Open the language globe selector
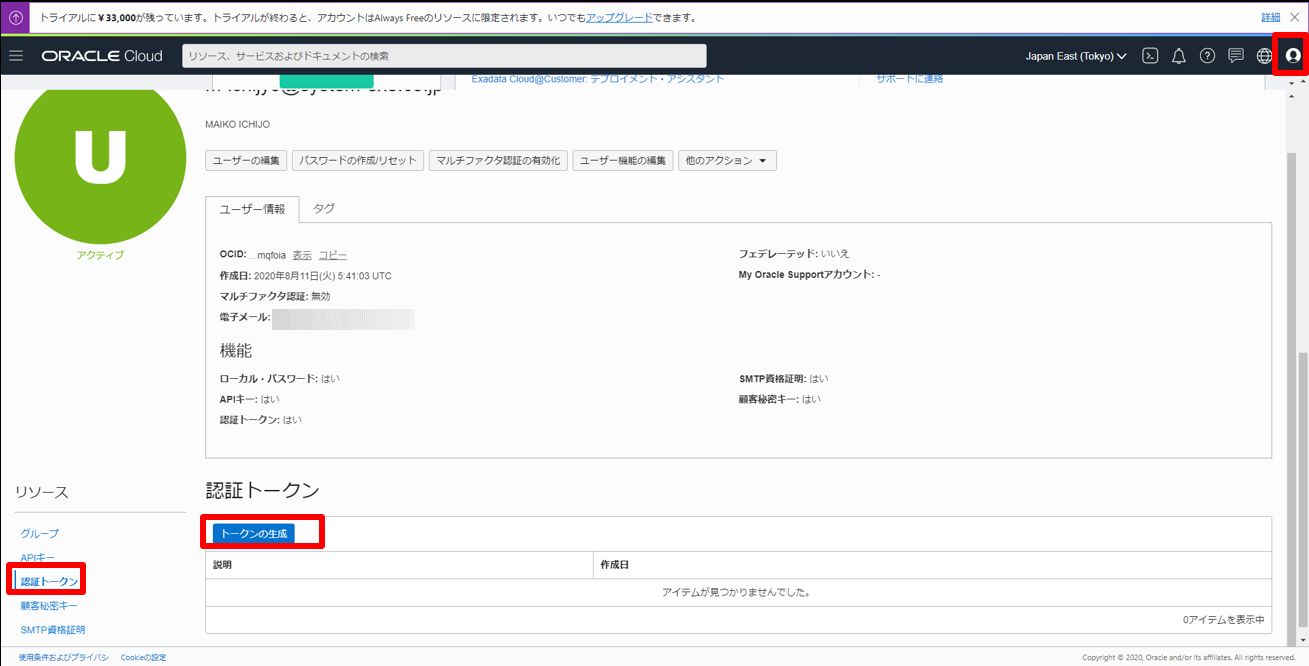This screenshot has height=666, width=1309. pos(1264,56)
